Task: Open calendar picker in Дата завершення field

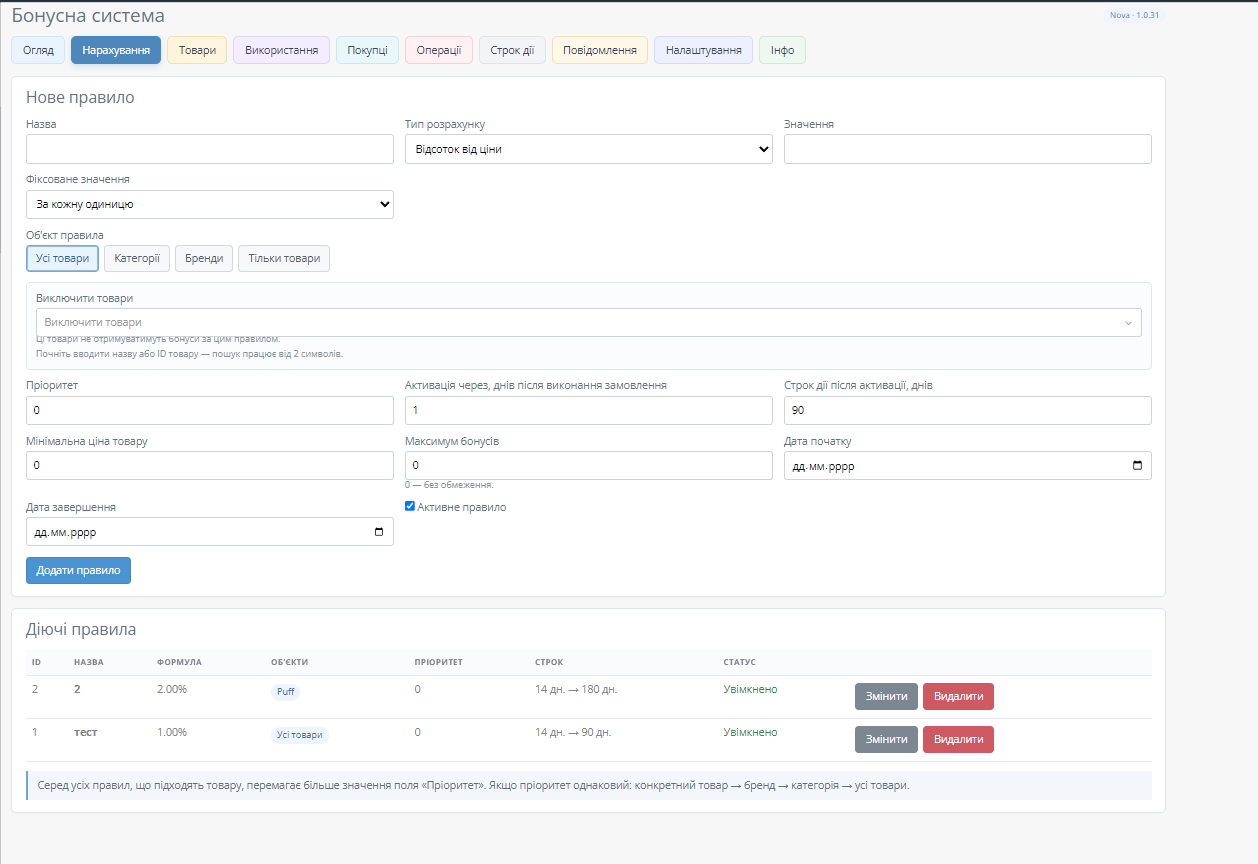Action: pyautogui.click(x=378, y=532)
